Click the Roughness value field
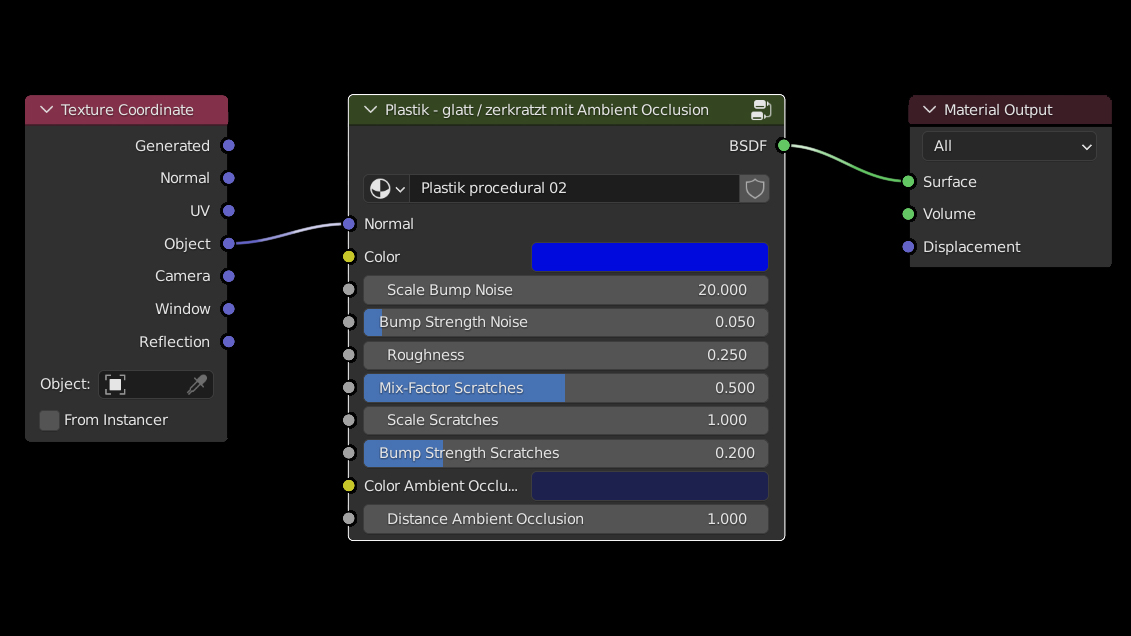The height and width of the screenshot is (636, 1131). (566, 355)
